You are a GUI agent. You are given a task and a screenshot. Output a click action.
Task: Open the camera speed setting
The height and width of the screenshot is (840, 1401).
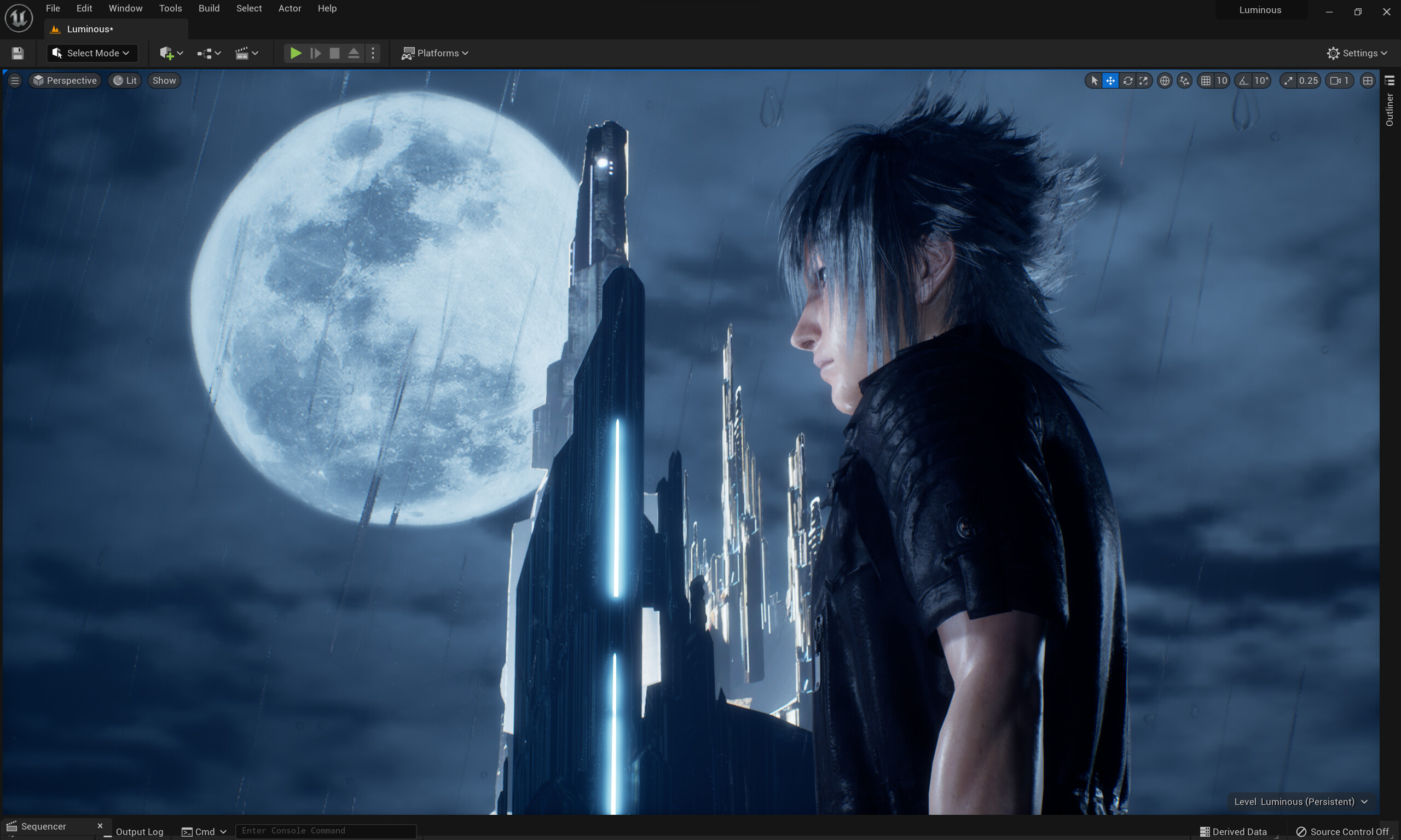click(x=1339, y=80)
